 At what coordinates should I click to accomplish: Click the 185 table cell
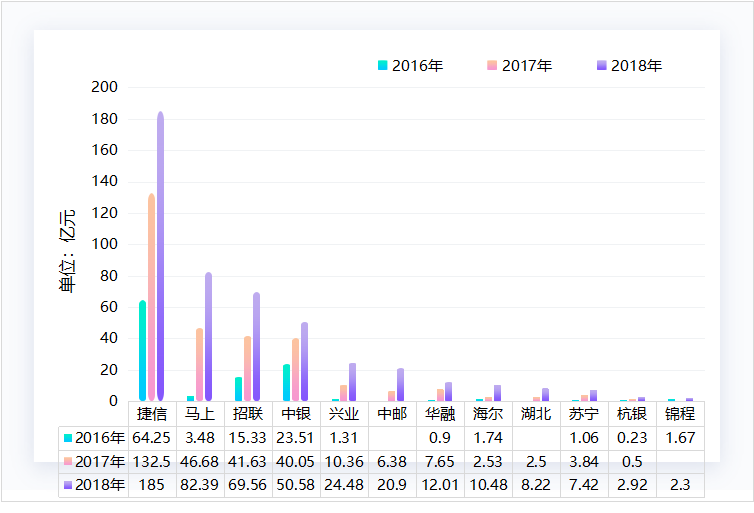click(152, 485)
